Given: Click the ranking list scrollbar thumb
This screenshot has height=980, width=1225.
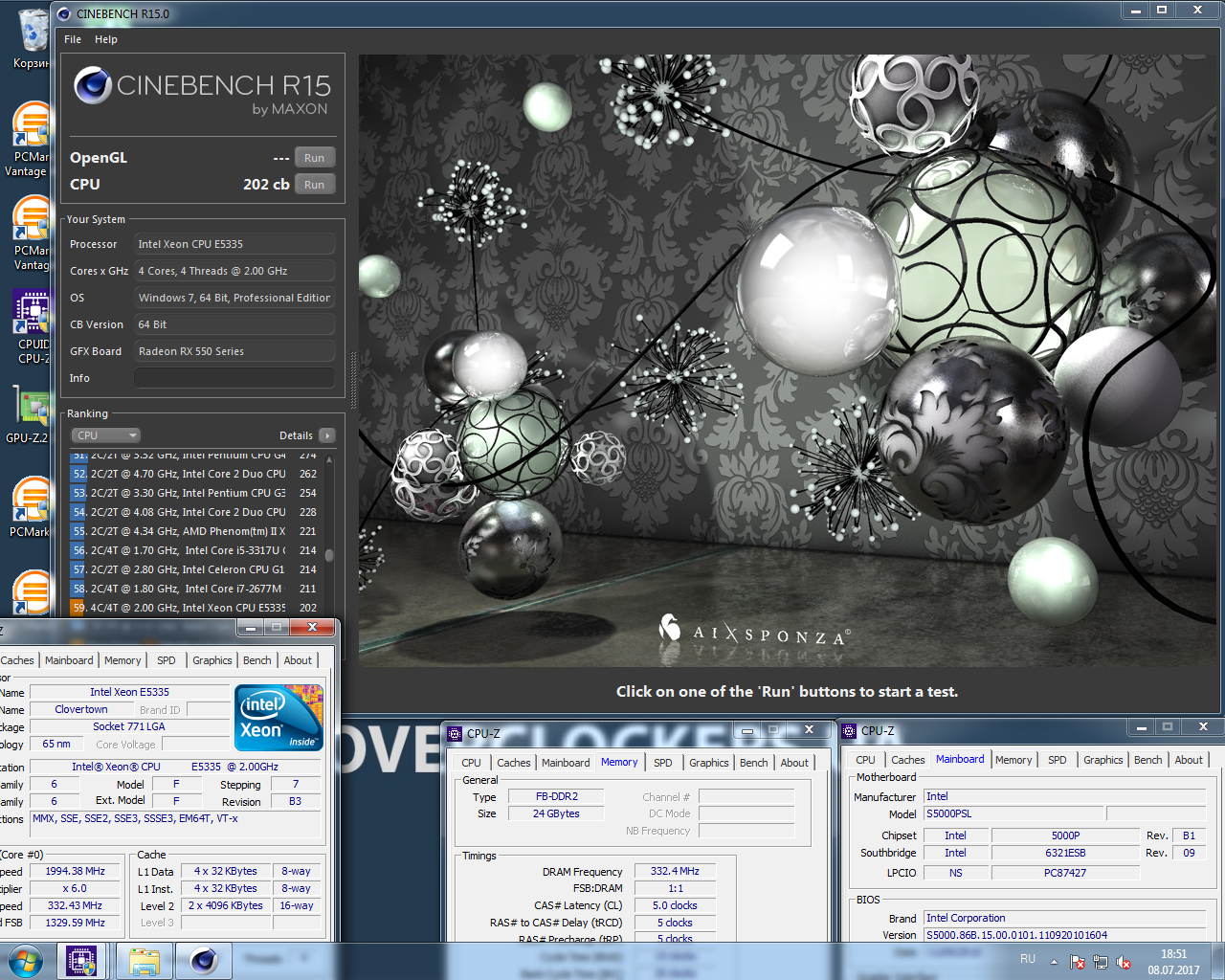Looking at the screenshot, I should click(329, 555).
